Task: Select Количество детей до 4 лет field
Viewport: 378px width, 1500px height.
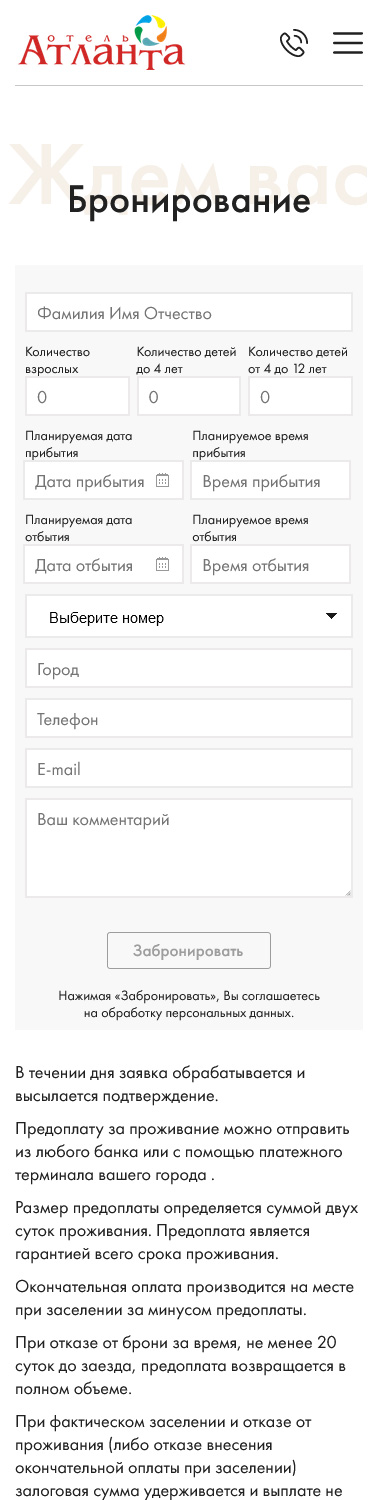Action: coord(189,396)
